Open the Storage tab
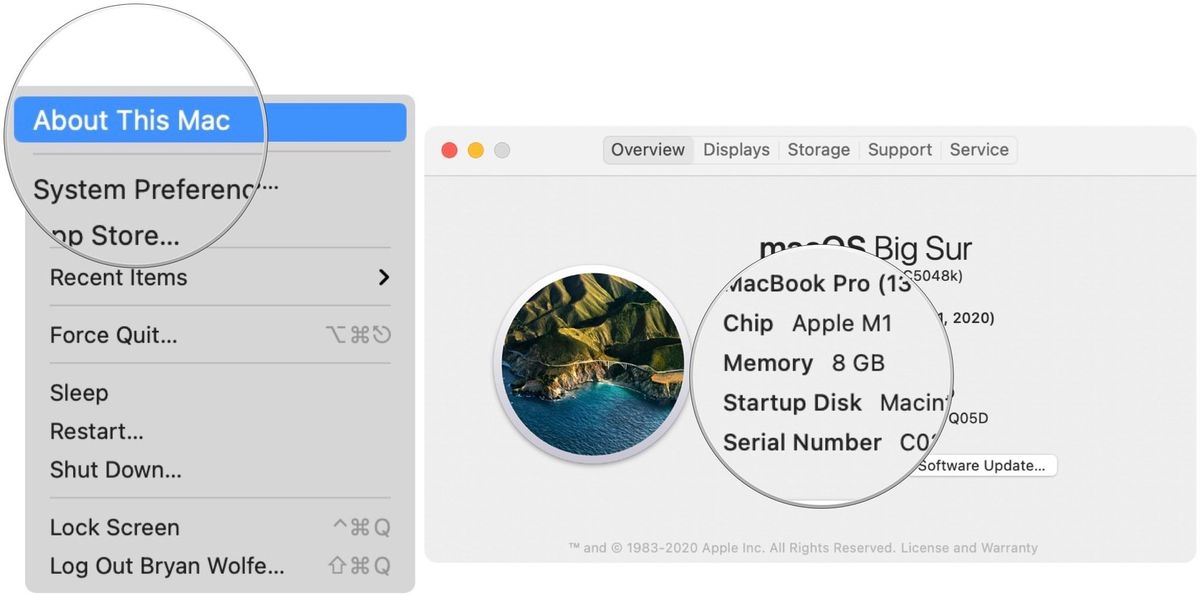Image resolution: width=1200 pixels, height=596 pixels. coord(819,150)
